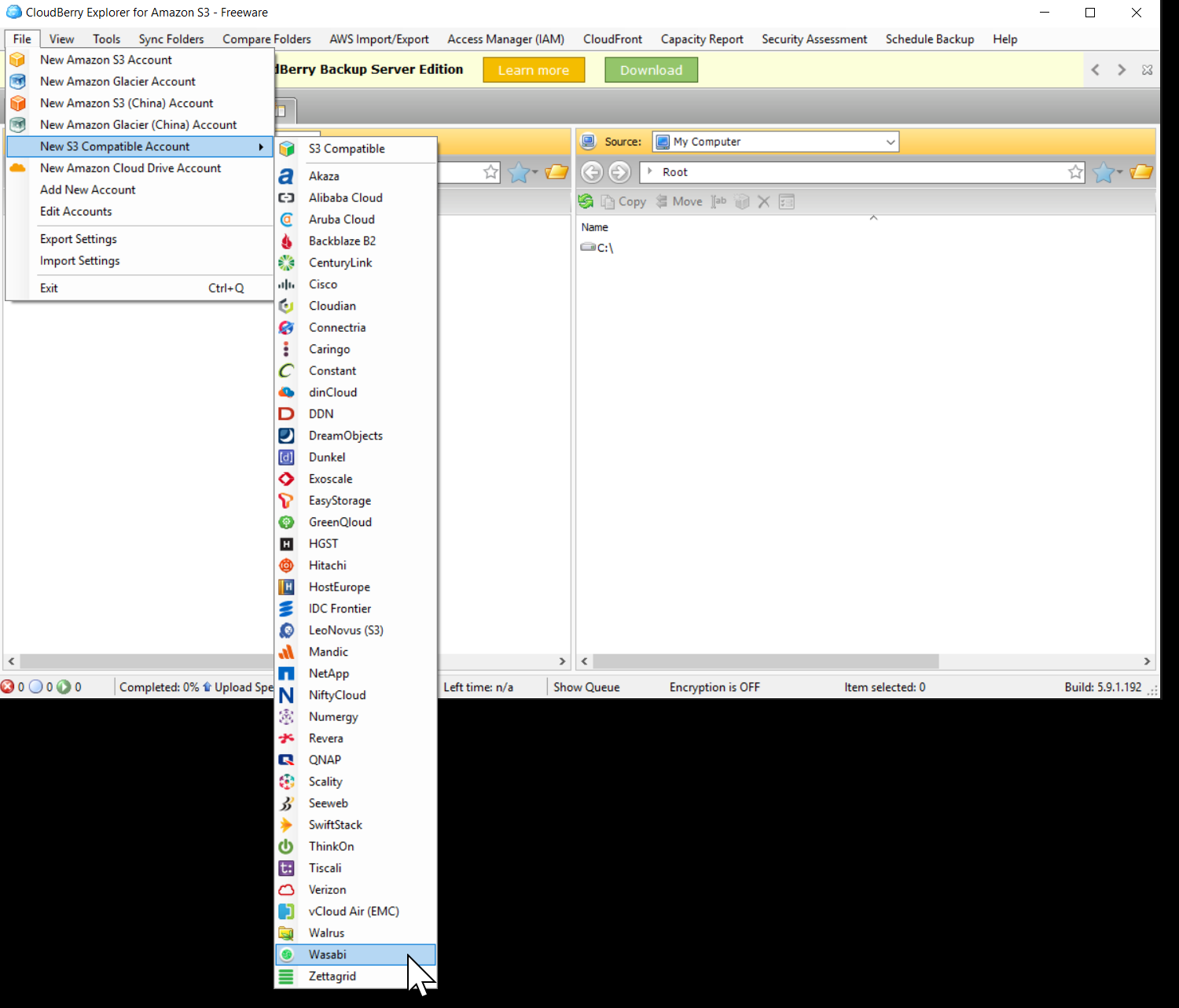
Task: Click the delete X icon in right toolbar
Action: 763,201
